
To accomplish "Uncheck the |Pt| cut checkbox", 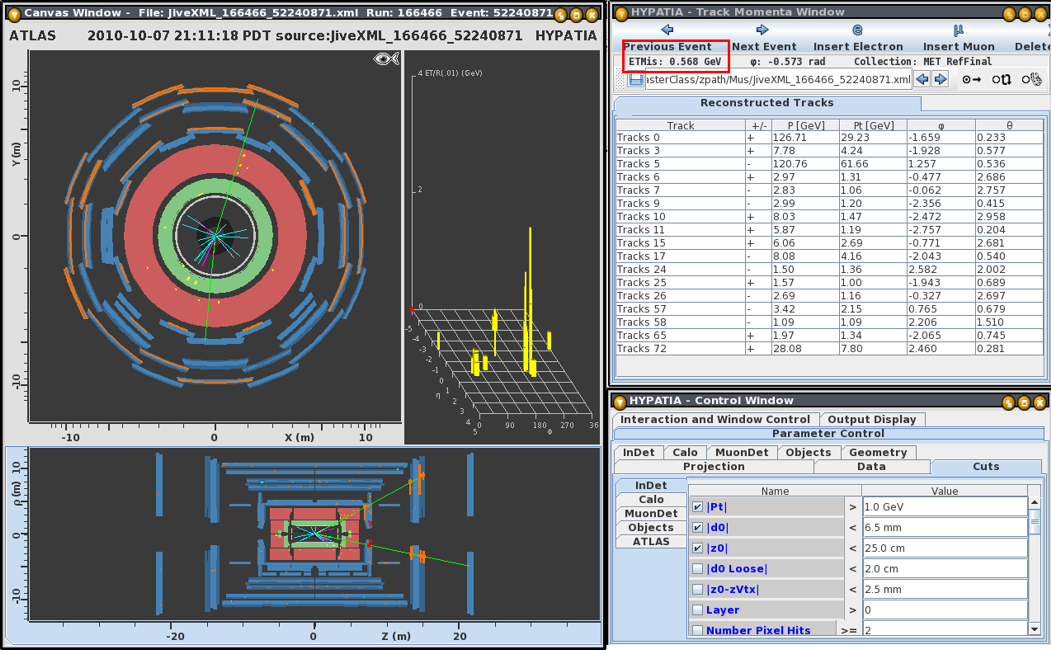I will 698,507.
